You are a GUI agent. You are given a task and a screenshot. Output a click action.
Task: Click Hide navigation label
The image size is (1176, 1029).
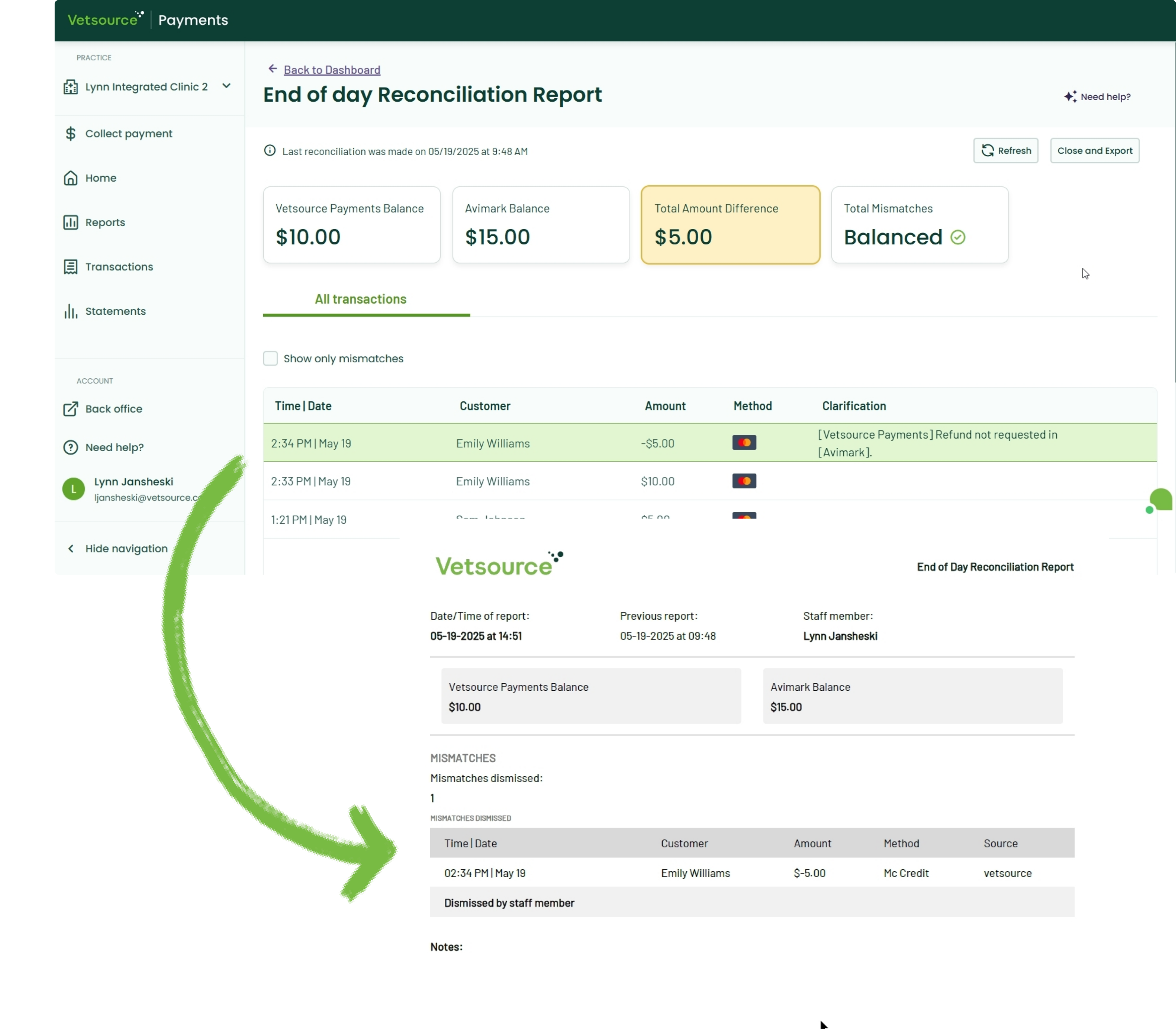pyautogui.click(x=126, y=548)
